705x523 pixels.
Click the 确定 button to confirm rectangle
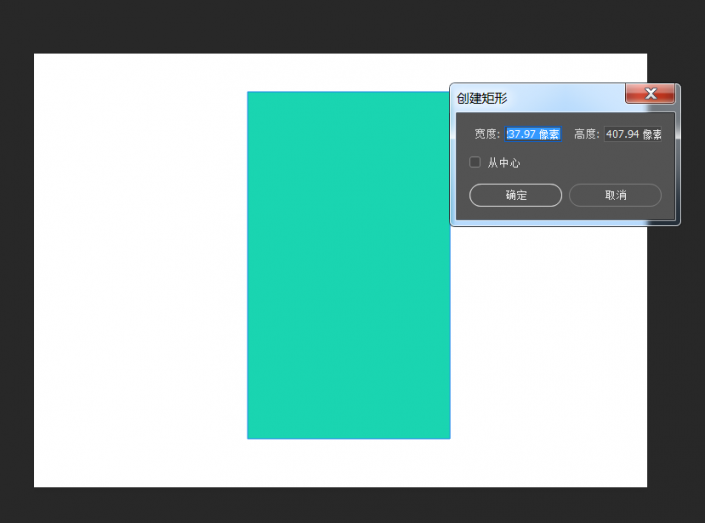click(x=515, y=195)
